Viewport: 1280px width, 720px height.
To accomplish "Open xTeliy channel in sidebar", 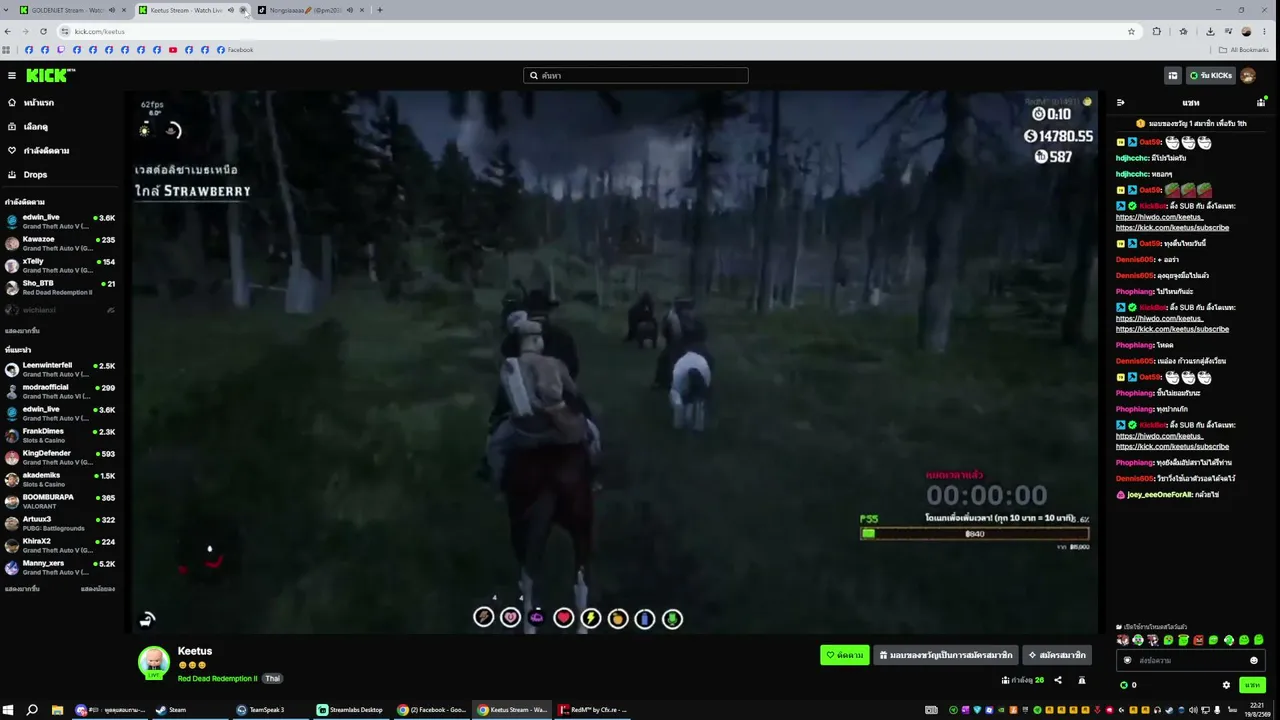I will pos(60,265).
